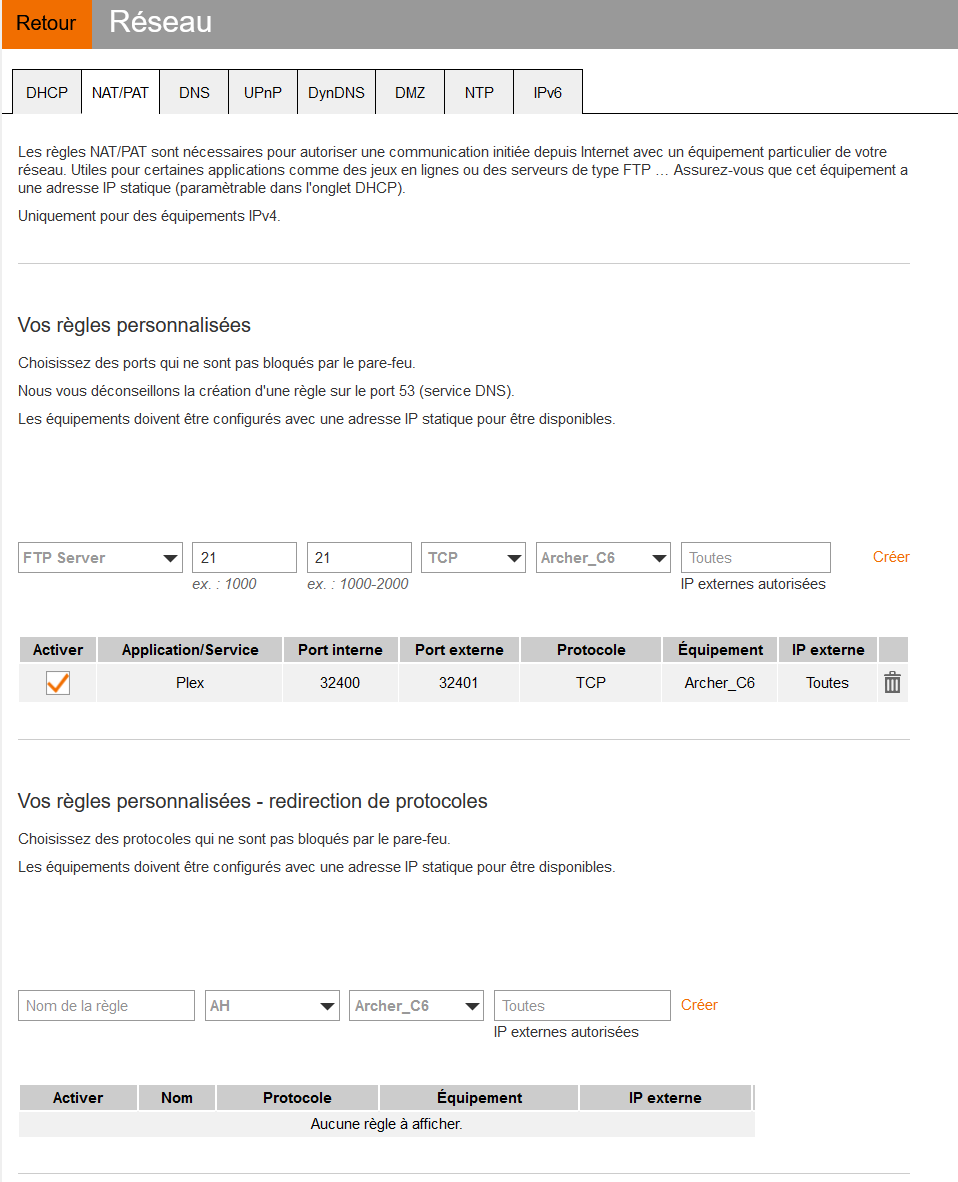The image size is (958, 1182).
Task: Switch to the NTP tab
Action: pyautogui.click(x=479, y=93)
